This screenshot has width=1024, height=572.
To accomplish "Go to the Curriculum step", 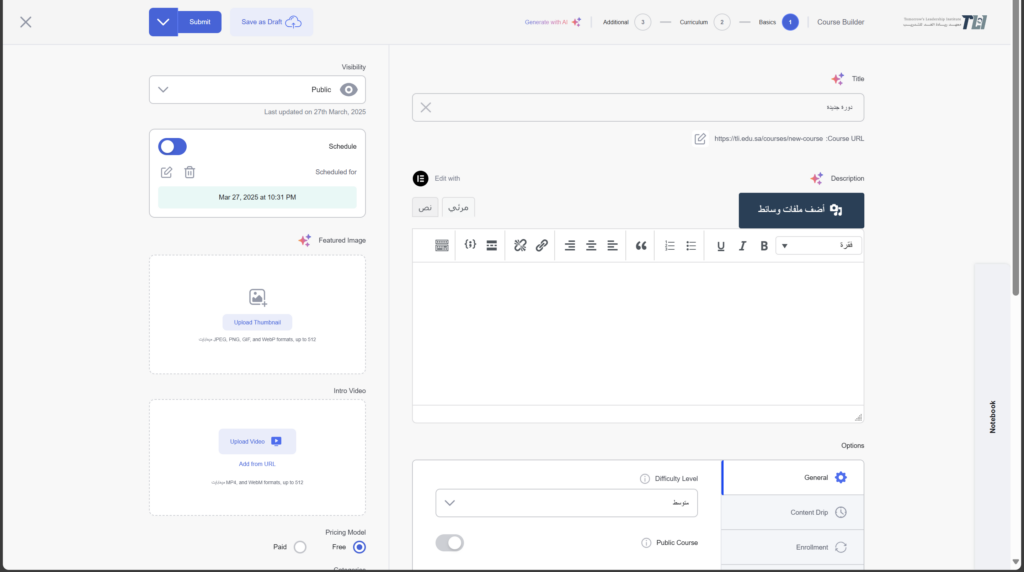I will point(721,22).
